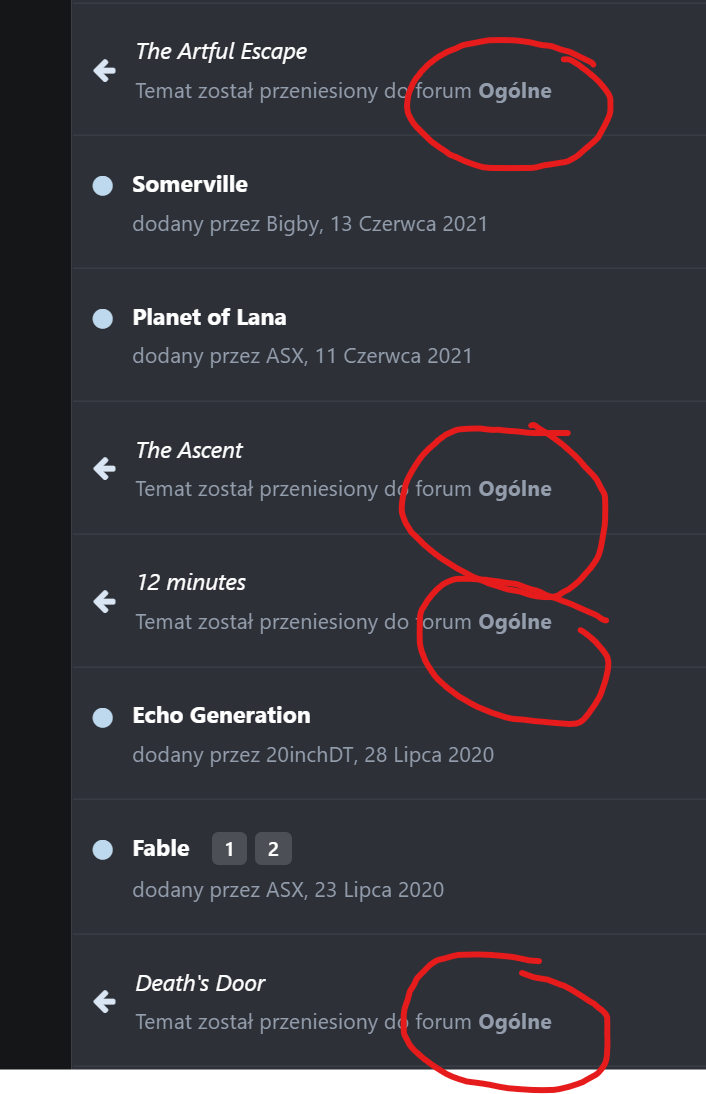Go to page 2 of Fable

pyautogui.click(x=273, y=849)
